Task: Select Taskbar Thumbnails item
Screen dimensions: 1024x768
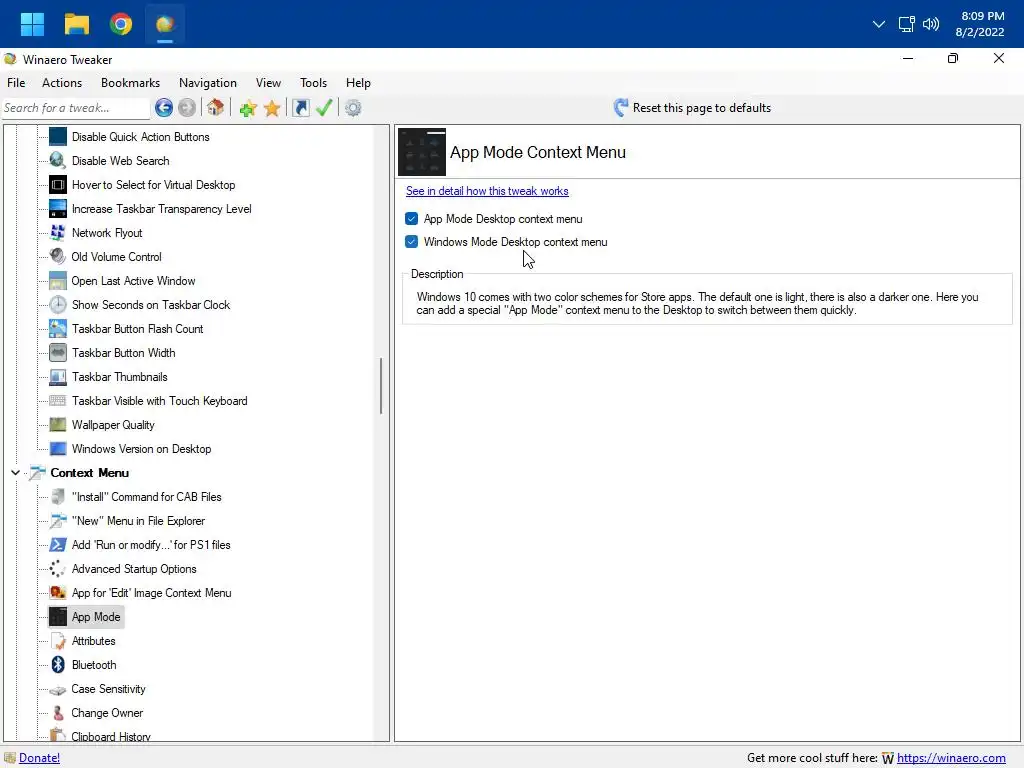Action: tap(120, 377)
